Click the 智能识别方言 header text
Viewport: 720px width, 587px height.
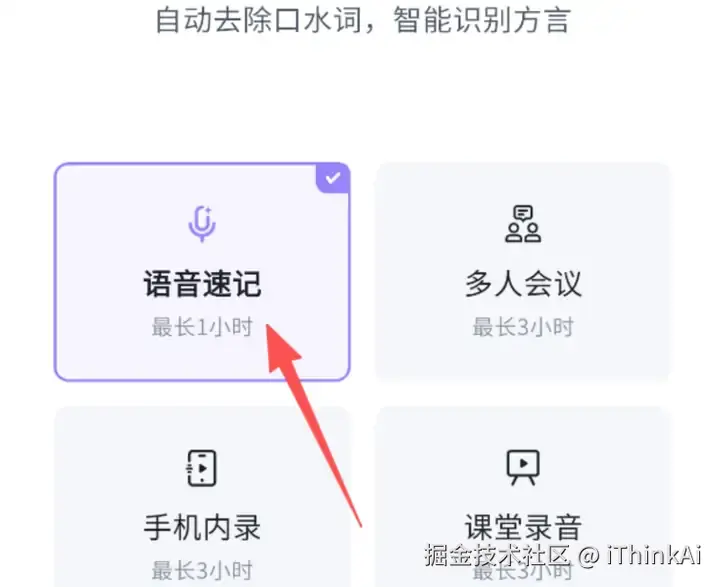tap(482, 20)
